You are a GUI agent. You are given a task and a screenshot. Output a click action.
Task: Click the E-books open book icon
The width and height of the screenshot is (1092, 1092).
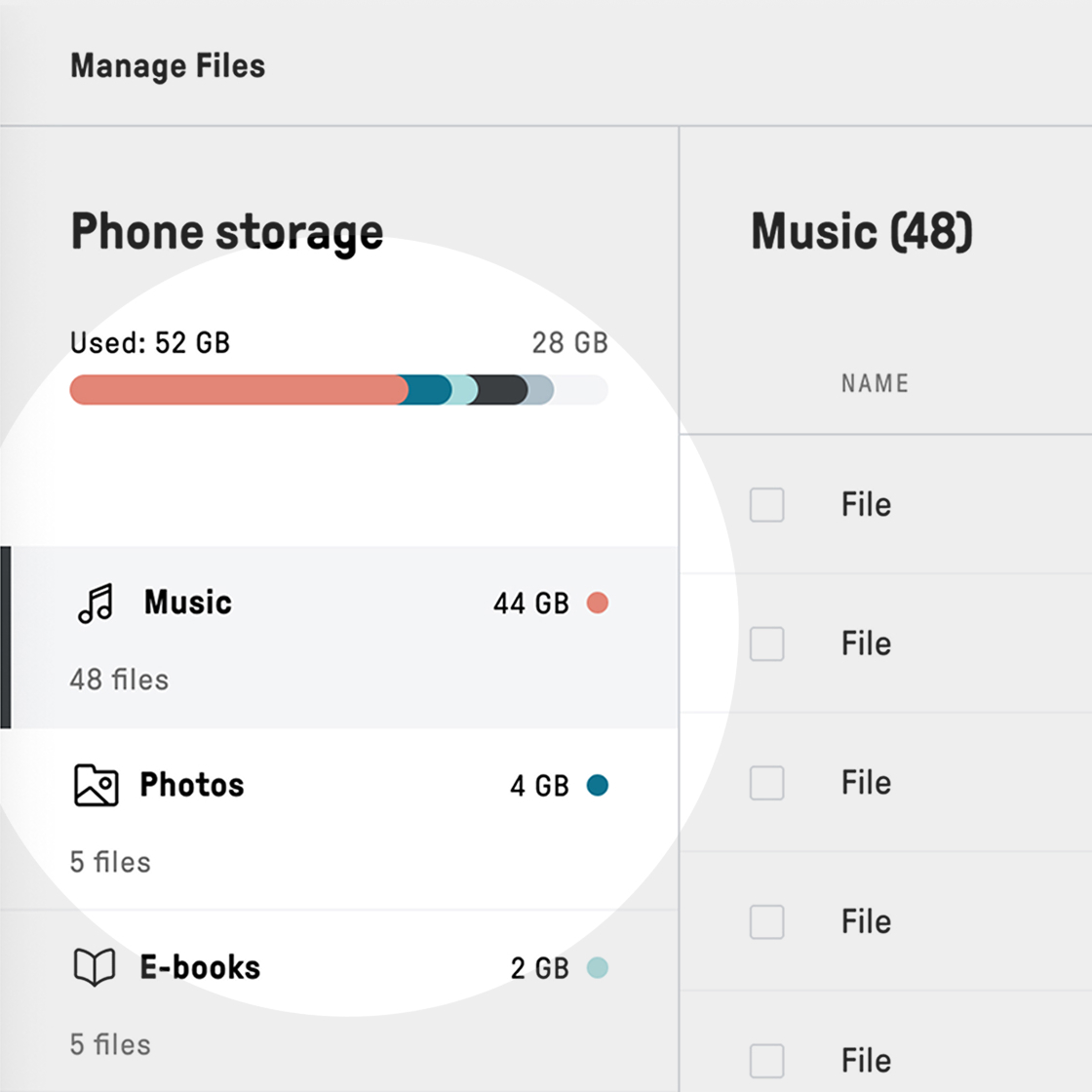click(95, 967)
